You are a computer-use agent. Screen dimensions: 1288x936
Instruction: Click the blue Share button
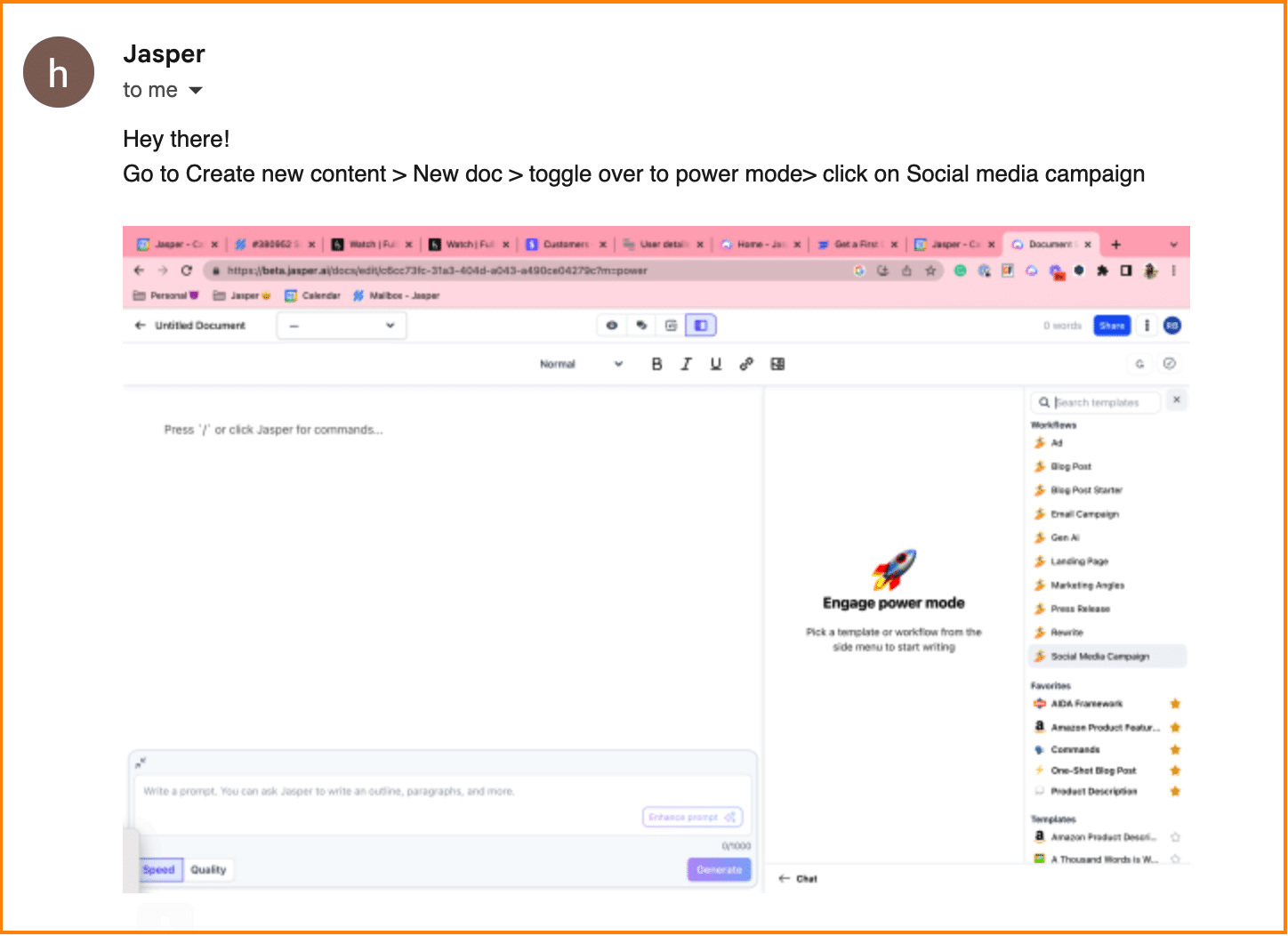1112,326
